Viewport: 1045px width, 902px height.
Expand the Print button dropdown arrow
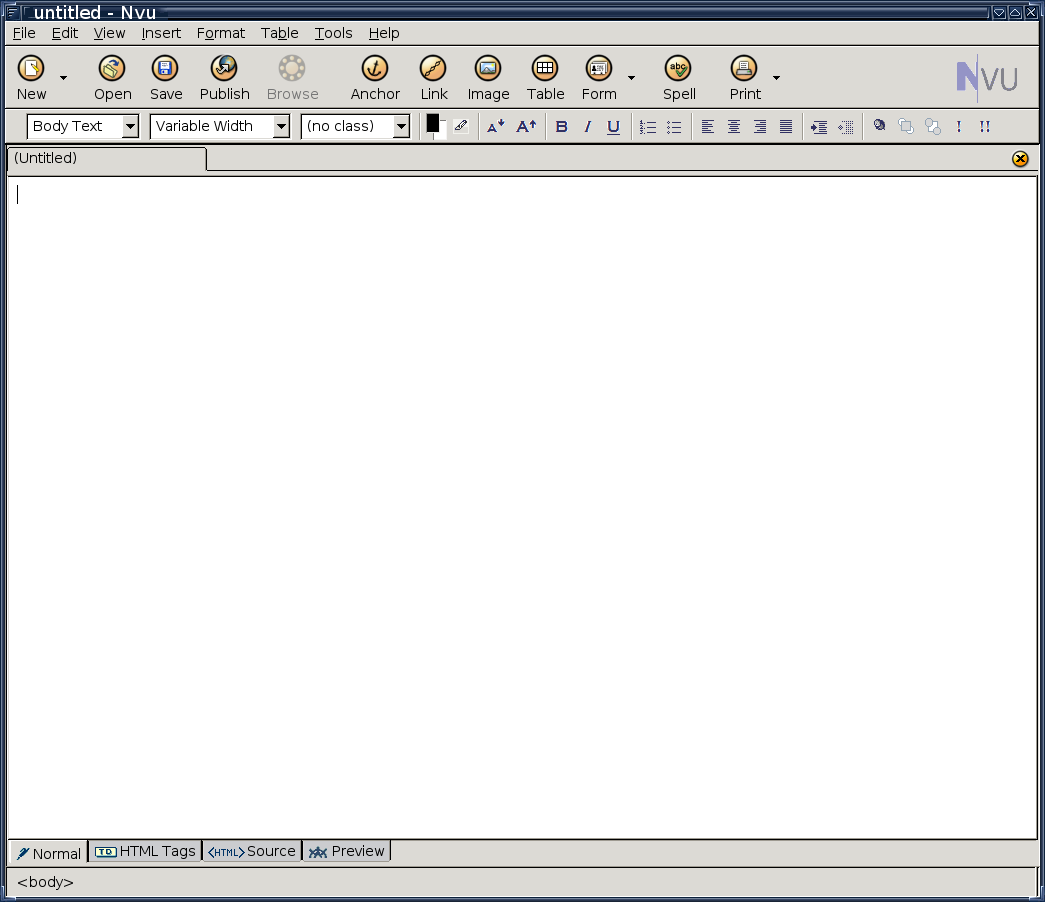click(776, 78)
